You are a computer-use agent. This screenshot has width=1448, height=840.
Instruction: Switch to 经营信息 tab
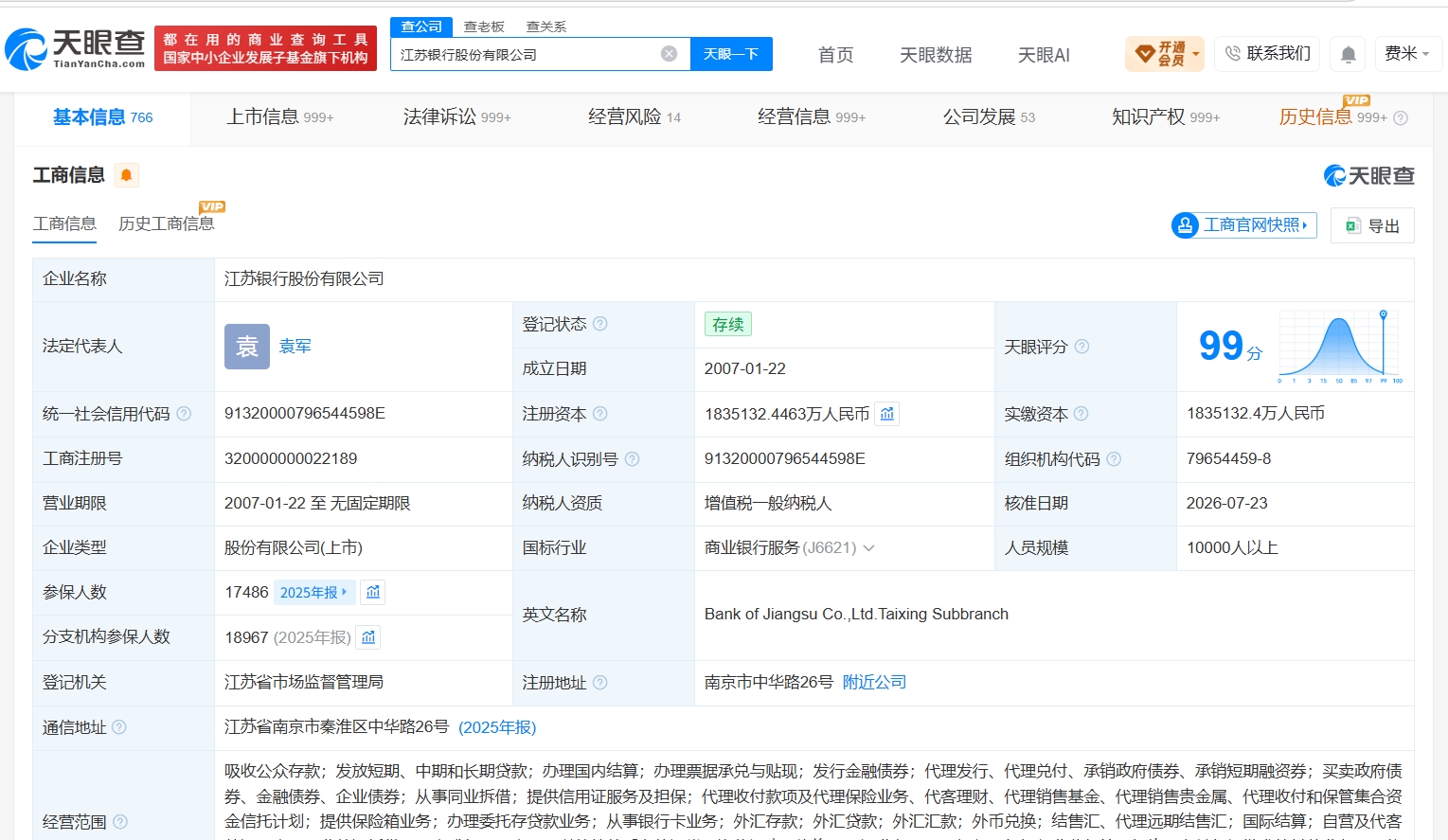[812, 117]
